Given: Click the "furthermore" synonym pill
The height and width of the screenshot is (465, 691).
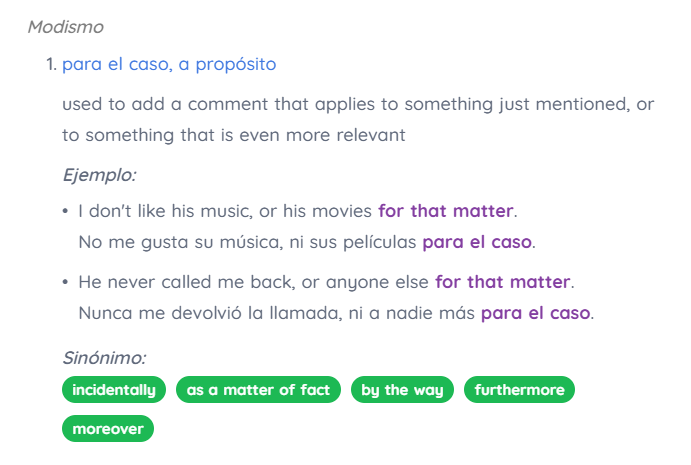Looking at the screenshot, I should [x=519, y=390].
